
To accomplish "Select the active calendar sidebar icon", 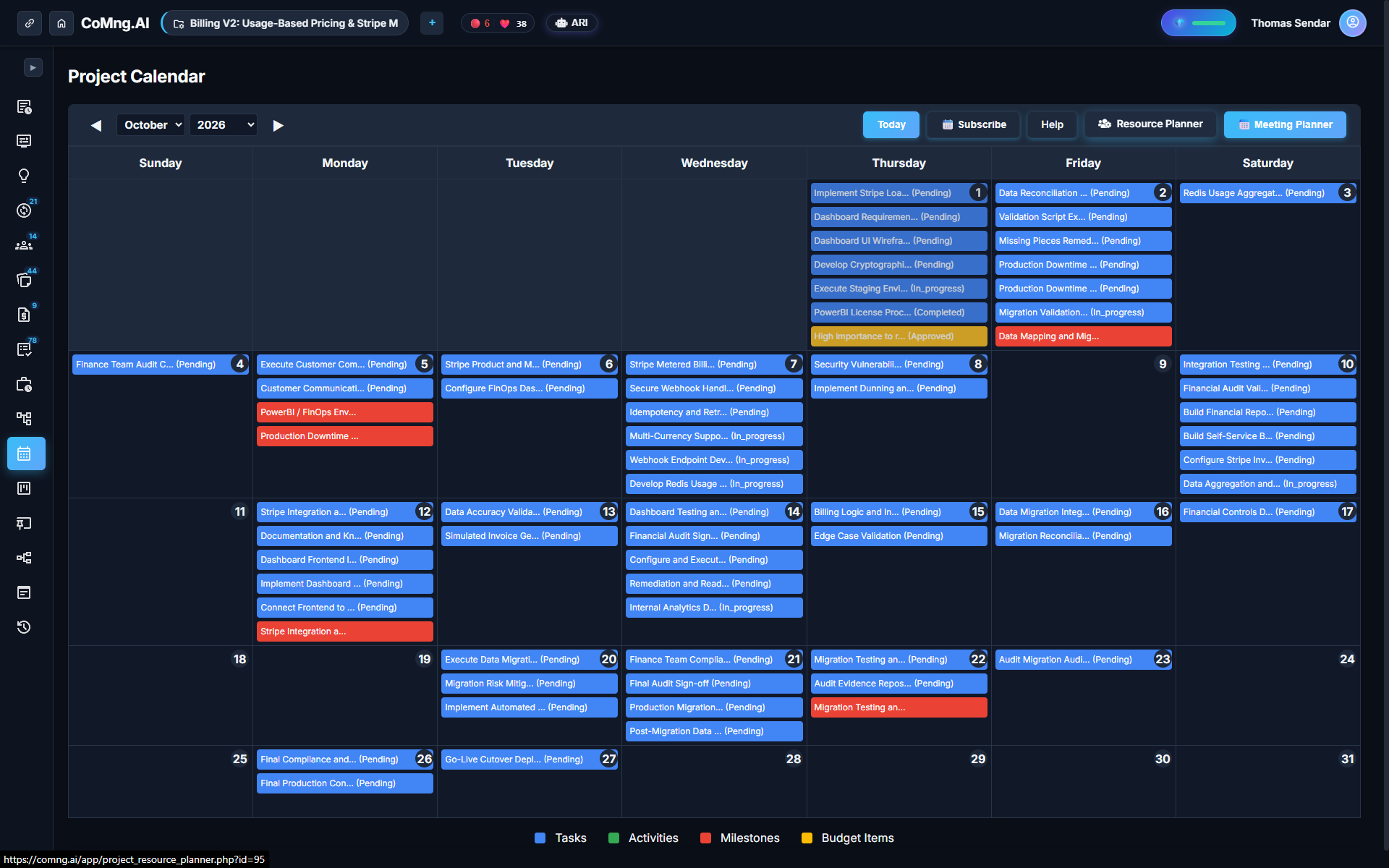I will pos(26,454).
